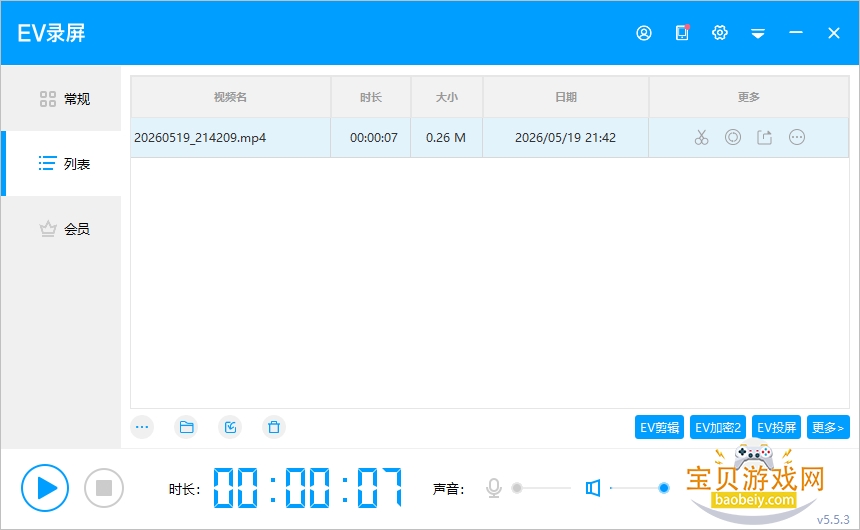Click the EV加密2 button
This screenshot has width=860, height=530.
717,427
